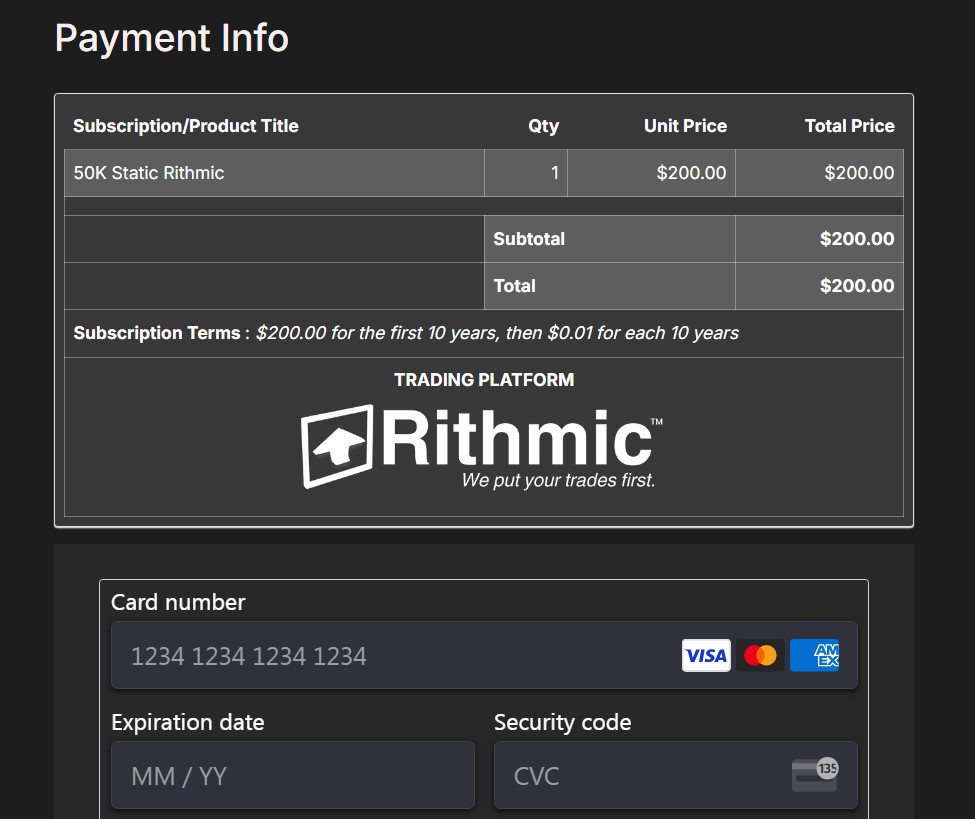Click the 'Unit Price' column header
The height and width of the screenshot is (819, 975).
click(685, 126)
